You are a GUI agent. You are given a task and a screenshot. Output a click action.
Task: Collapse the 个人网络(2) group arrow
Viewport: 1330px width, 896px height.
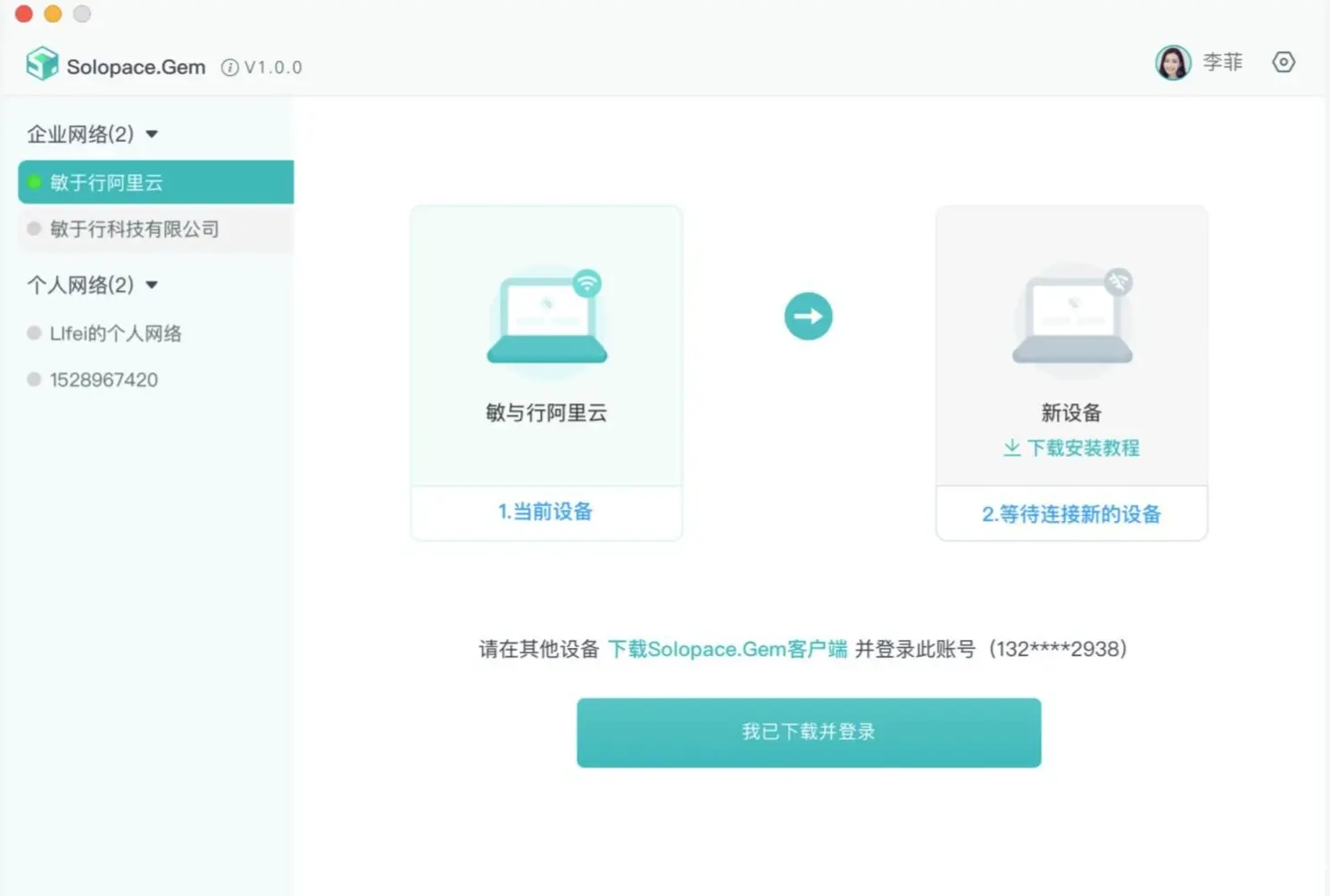152,285
